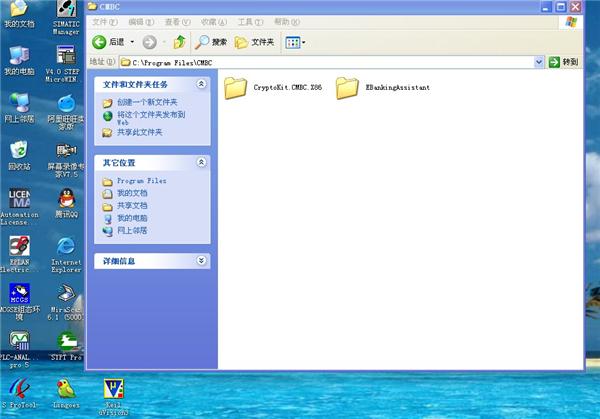Open the 帮助(H) menu
This screenshot has height=419, width=600.
click(x=287, y=22)
